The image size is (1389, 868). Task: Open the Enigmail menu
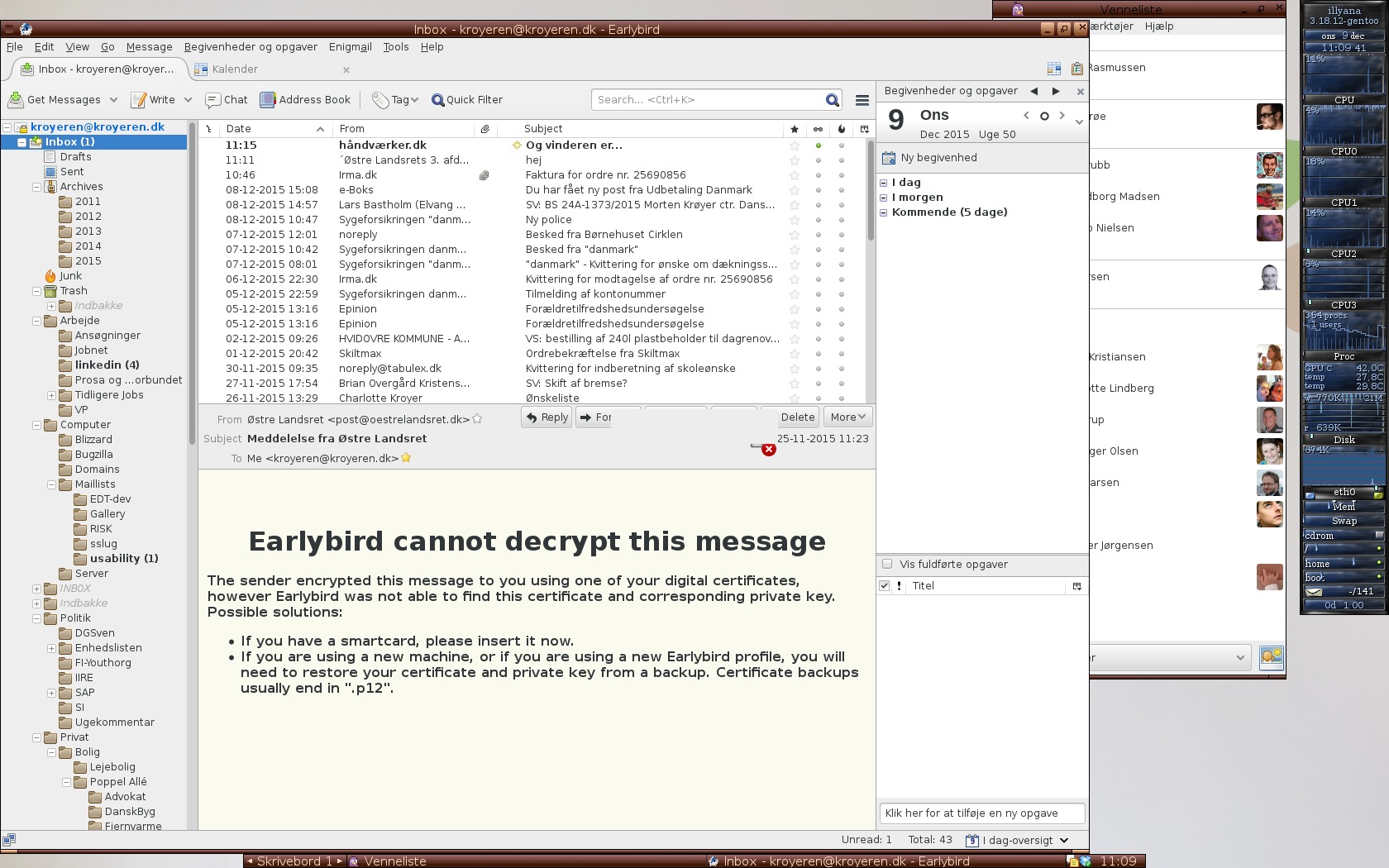(x=350, y=47)
